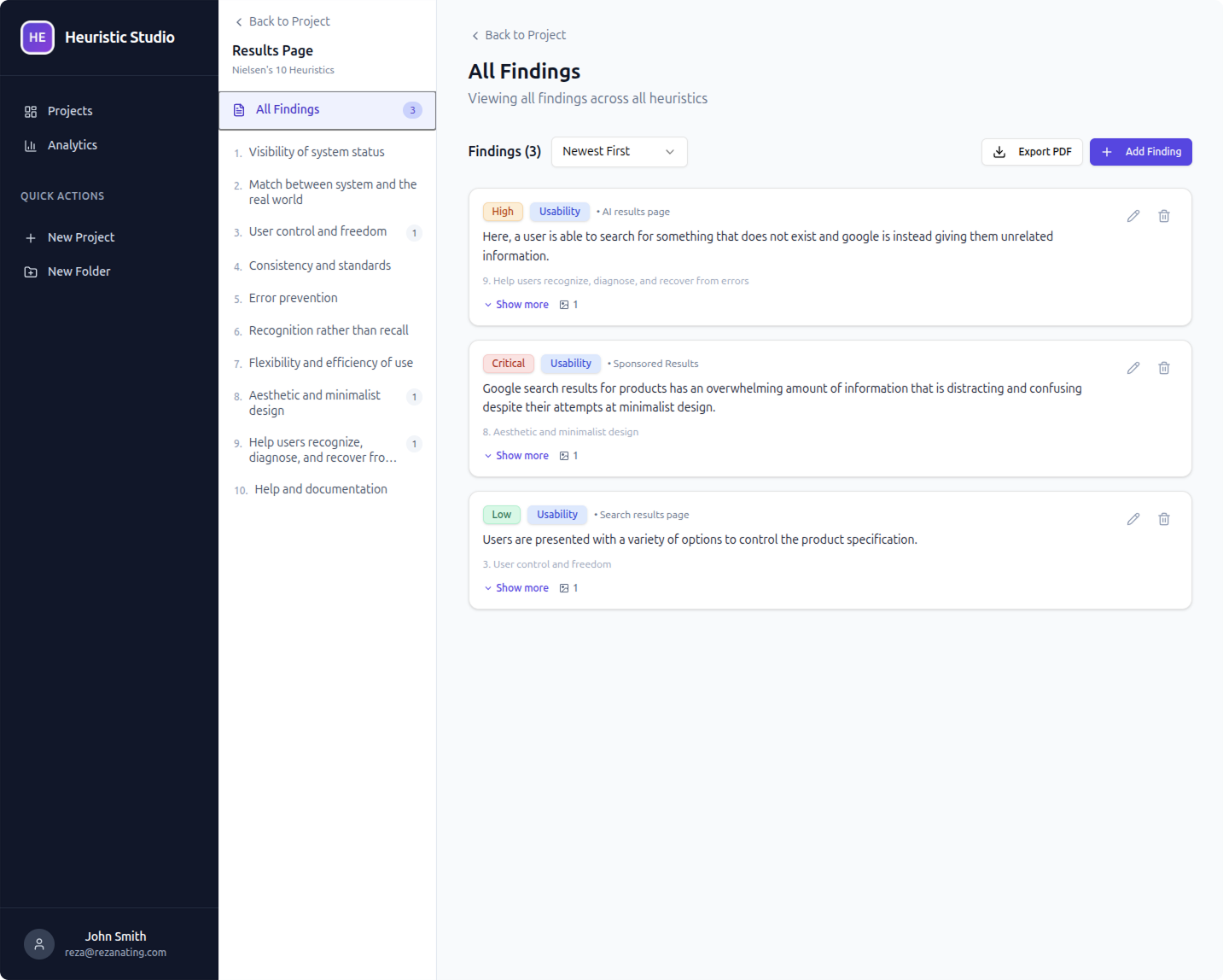Viewport: 1223px width, 980px height.
Task: Edit the High severity AI results finding
Action: click(1133, 216)
